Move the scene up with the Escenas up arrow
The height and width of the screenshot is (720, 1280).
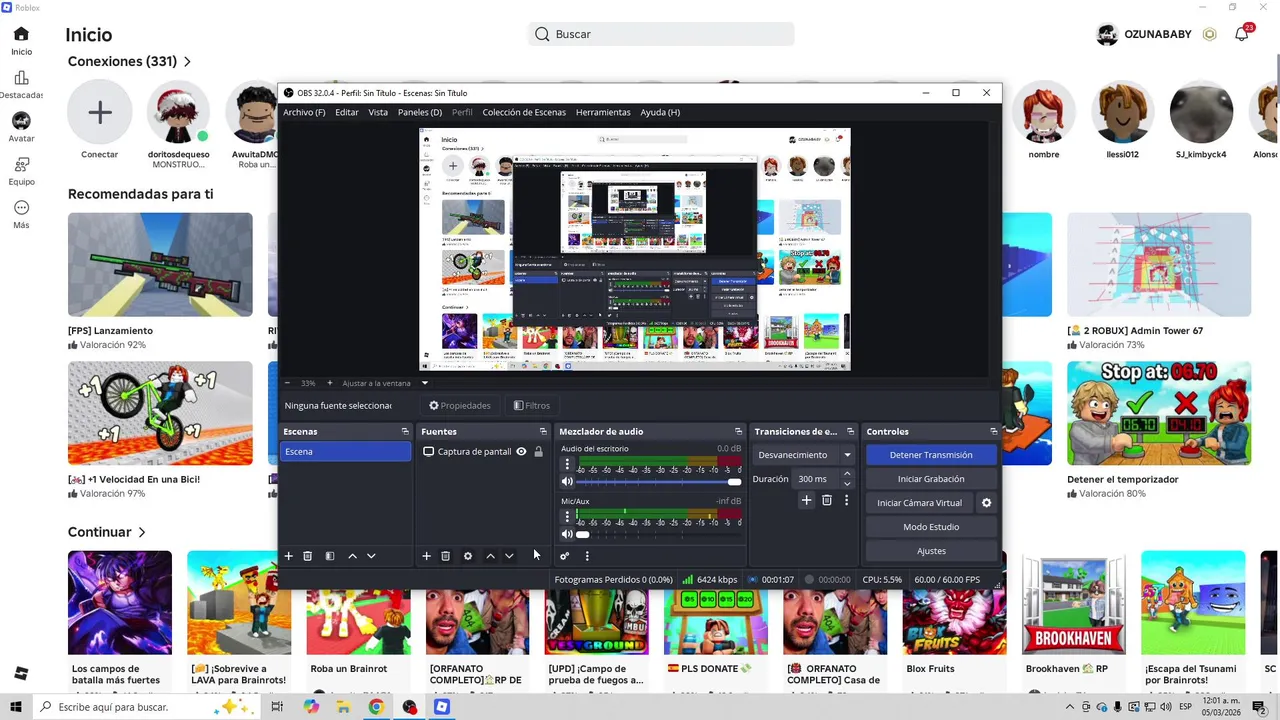(352, 556)
